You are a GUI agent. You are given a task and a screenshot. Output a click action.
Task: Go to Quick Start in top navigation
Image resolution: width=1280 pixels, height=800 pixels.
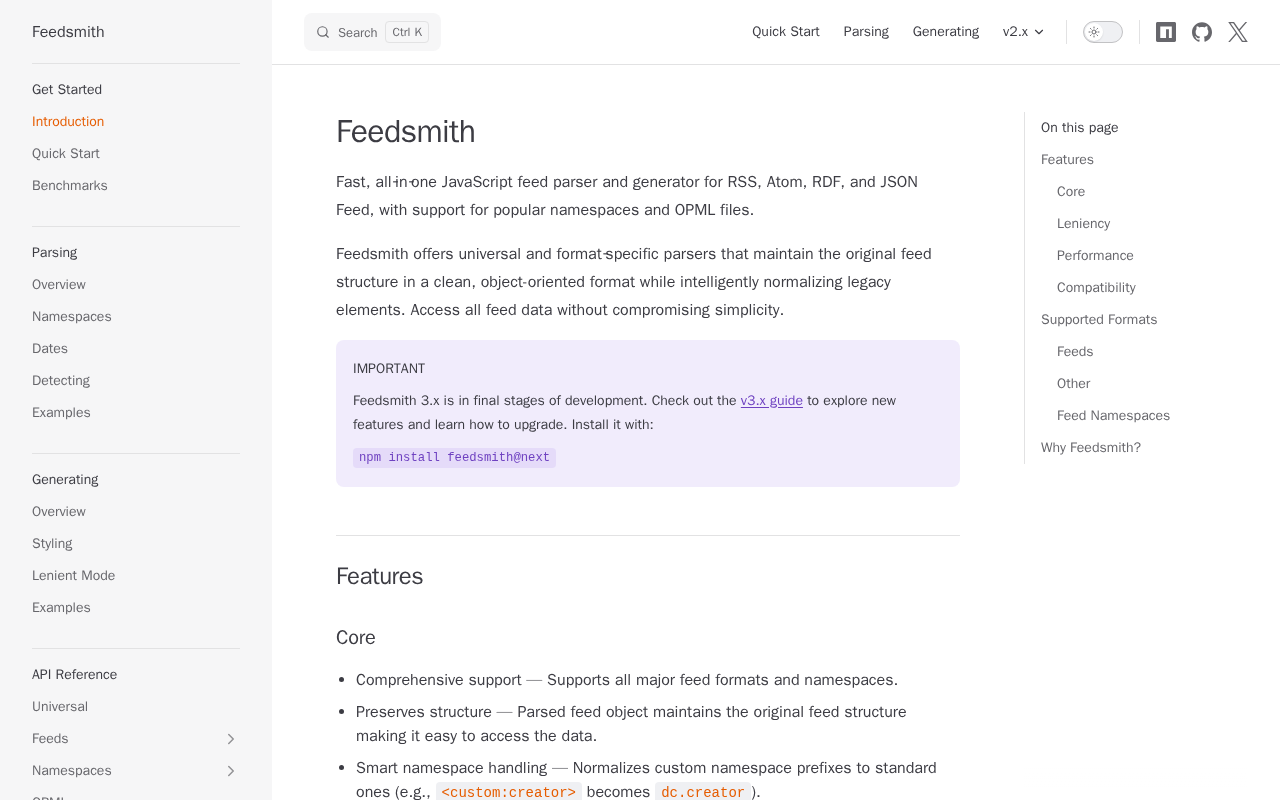coord(785,32)
